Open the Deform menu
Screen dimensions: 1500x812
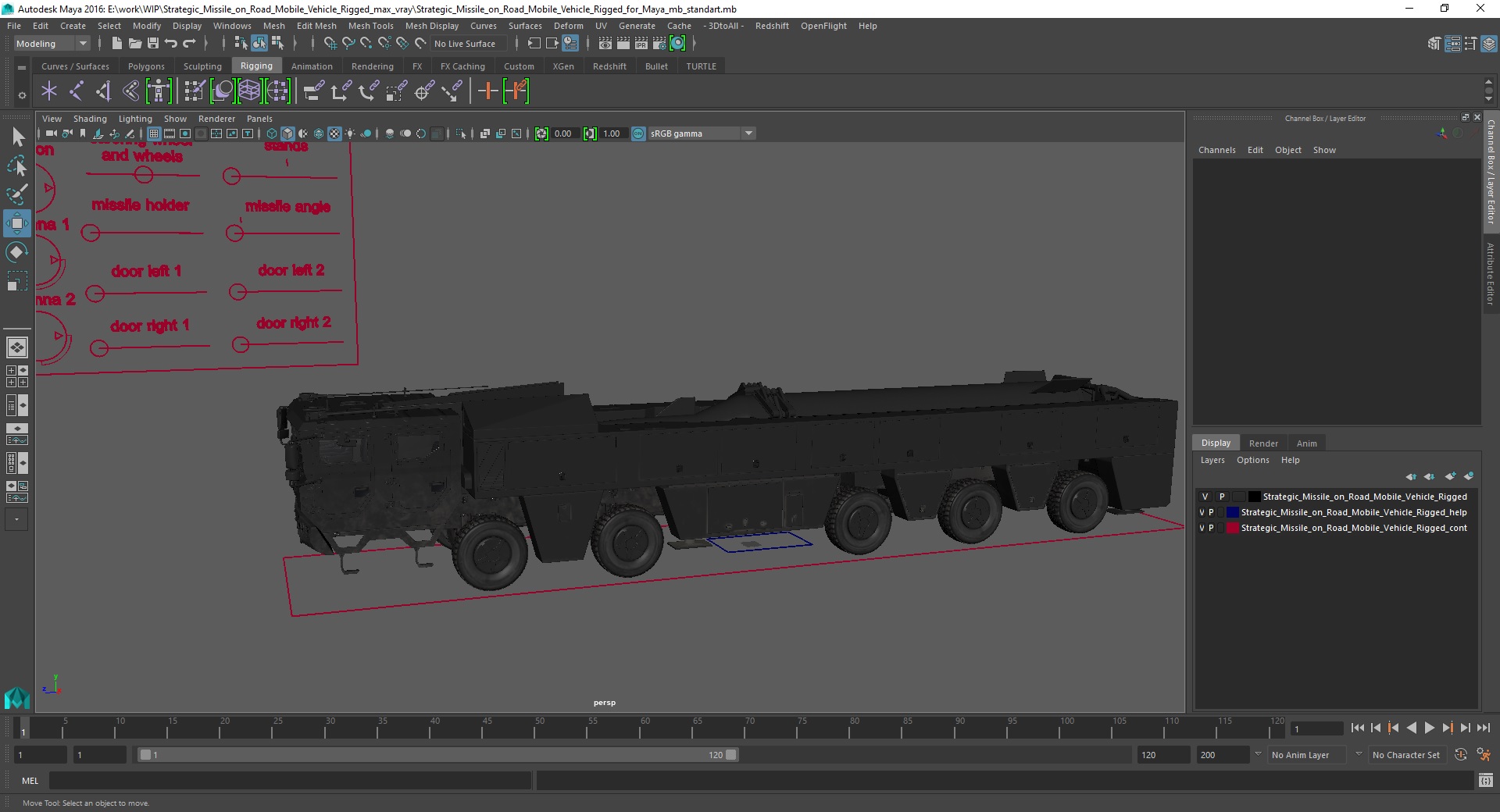pos(569,26)
